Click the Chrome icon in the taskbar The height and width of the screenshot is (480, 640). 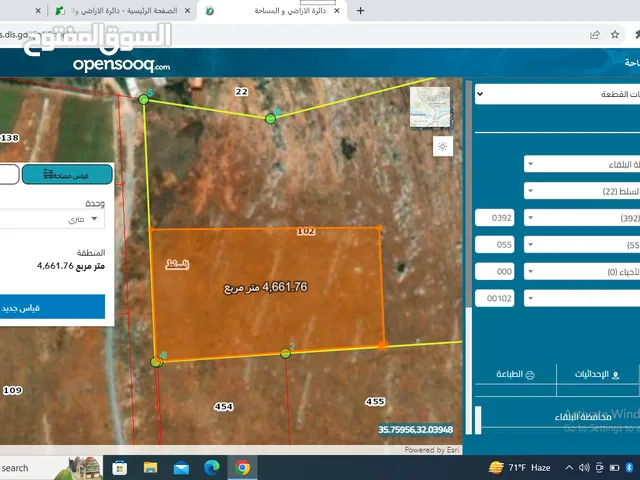242,467
